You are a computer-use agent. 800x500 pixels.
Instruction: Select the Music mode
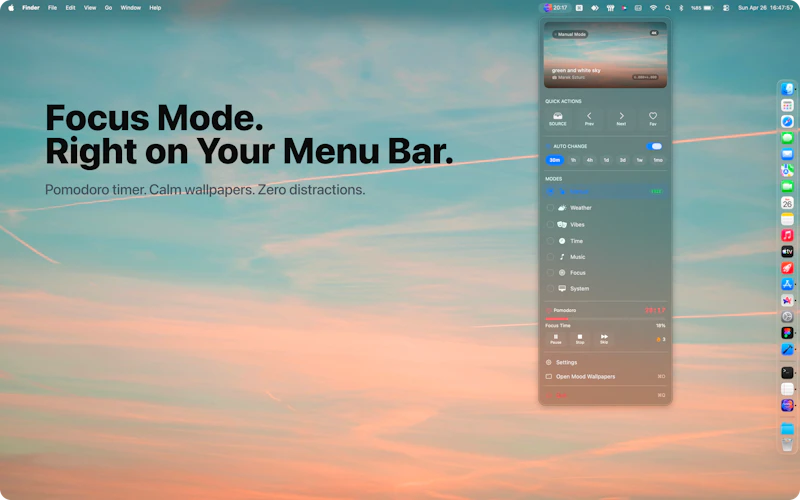pyautogui.click(x=606, y=257)
